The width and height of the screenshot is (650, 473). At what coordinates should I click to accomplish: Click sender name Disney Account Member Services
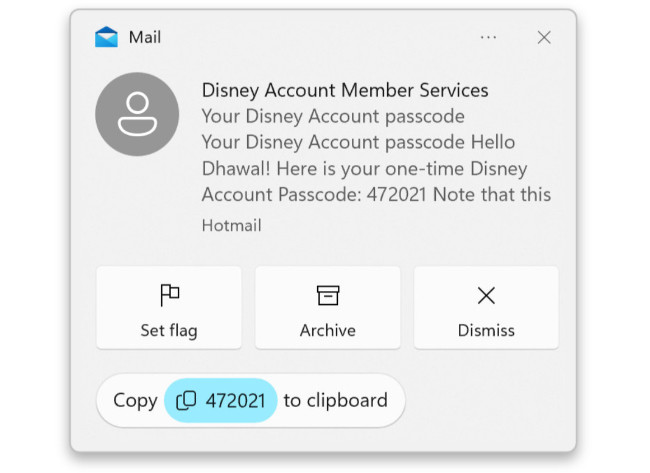(345, 90)
